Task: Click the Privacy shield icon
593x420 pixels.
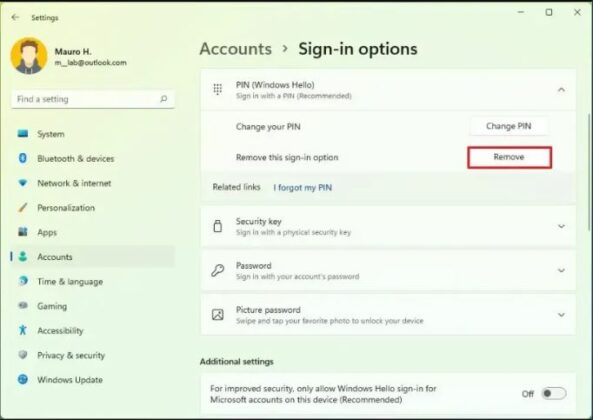Action: (23, 355)
